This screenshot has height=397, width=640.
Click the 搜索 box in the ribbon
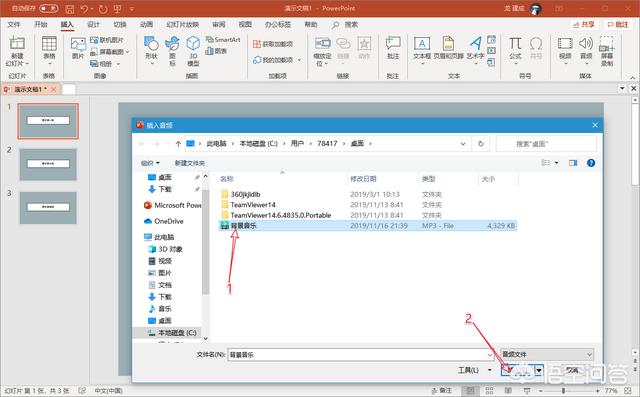346,25
